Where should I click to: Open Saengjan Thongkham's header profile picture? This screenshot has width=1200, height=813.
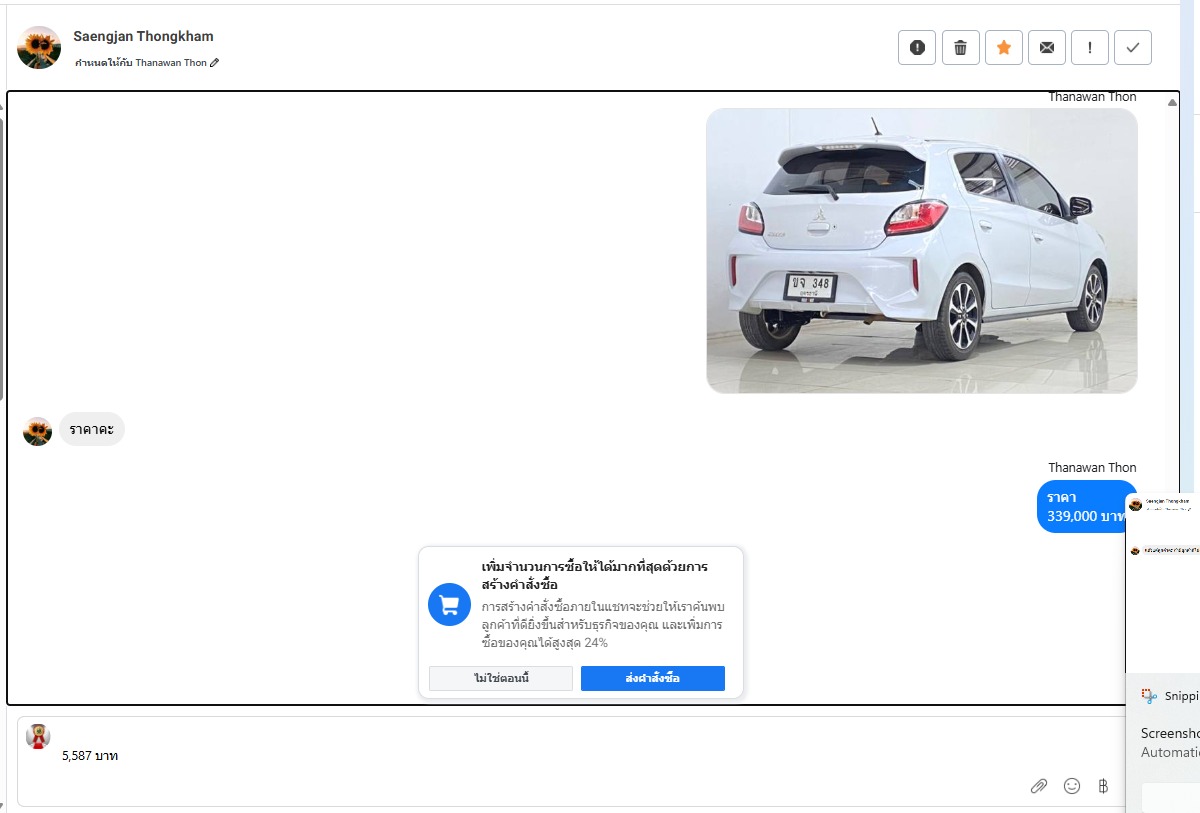pos(39,47)
